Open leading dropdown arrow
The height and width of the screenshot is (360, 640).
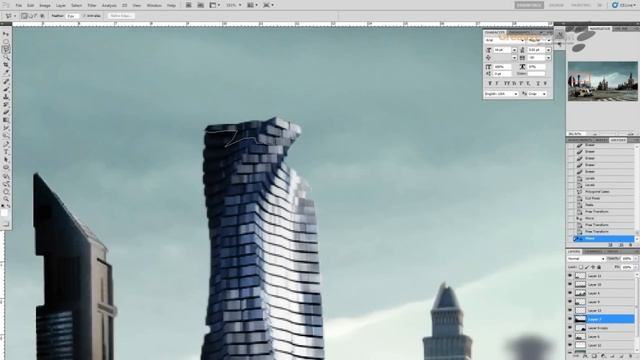[x=548, y=50]
